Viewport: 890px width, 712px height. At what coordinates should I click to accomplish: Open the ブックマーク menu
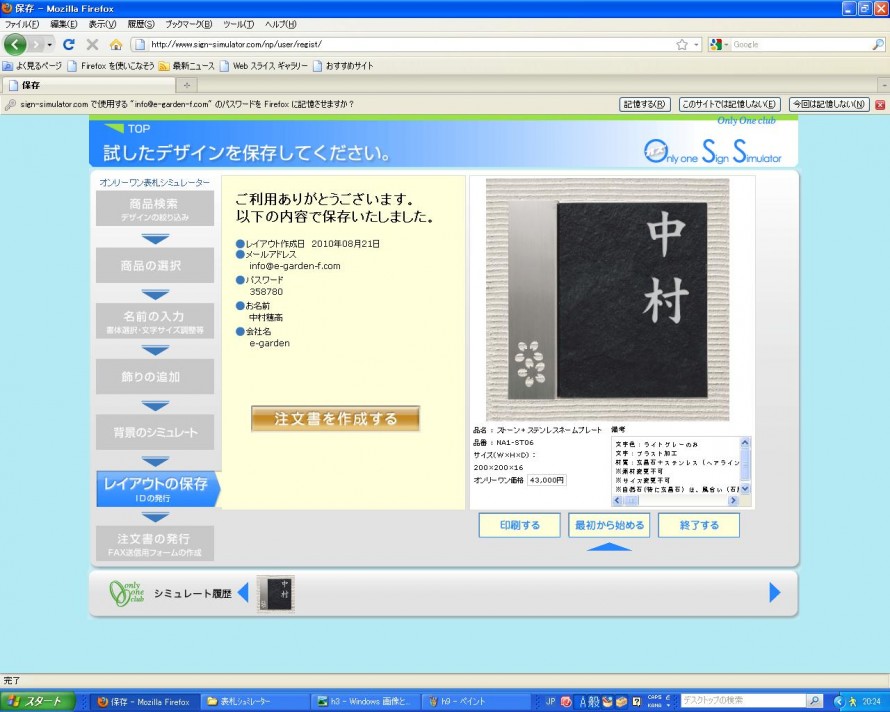188,24
